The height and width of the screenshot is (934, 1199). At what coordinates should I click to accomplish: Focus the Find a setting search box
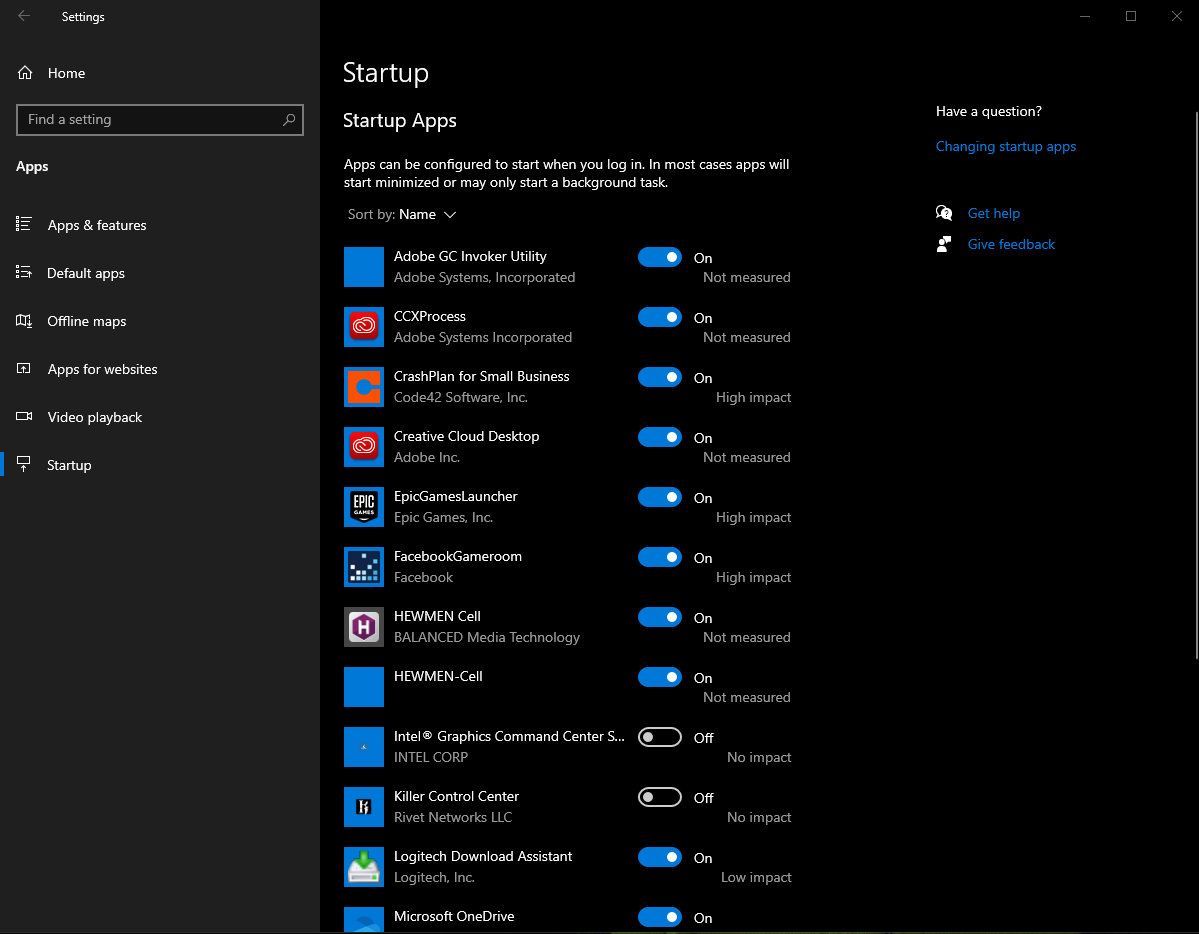coord(160,119)
